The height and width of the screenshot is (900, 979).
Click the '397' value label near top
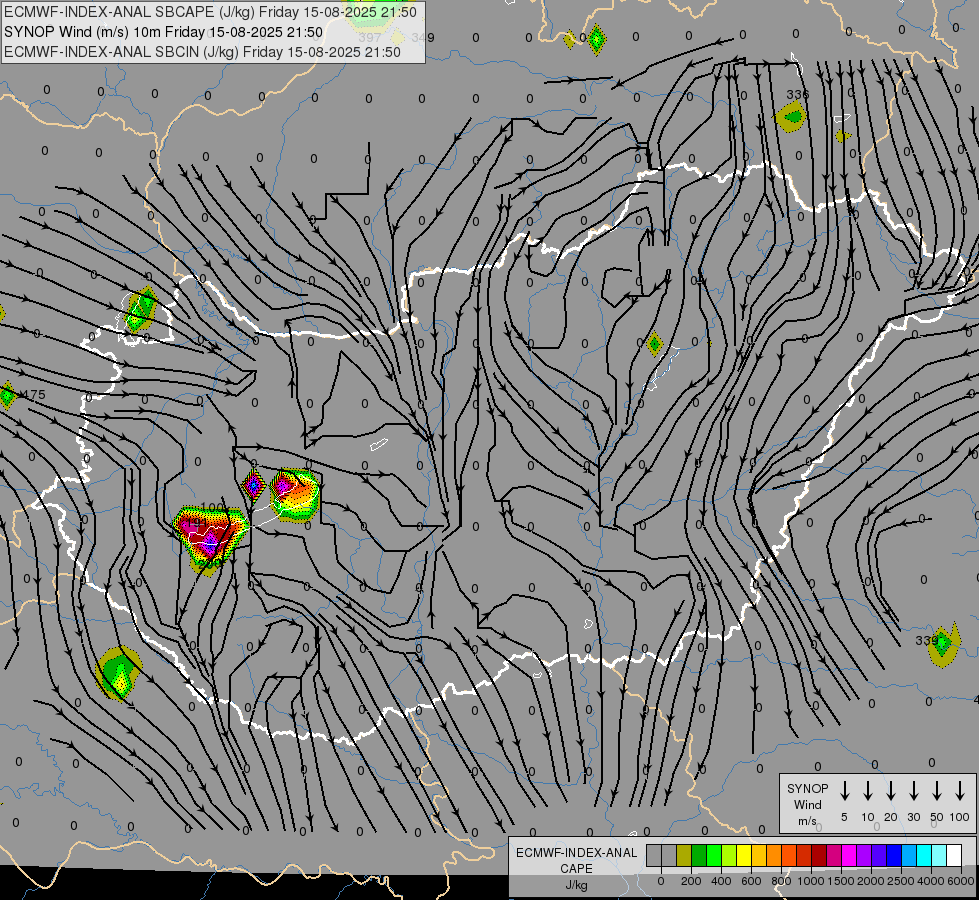pos(370,37)
